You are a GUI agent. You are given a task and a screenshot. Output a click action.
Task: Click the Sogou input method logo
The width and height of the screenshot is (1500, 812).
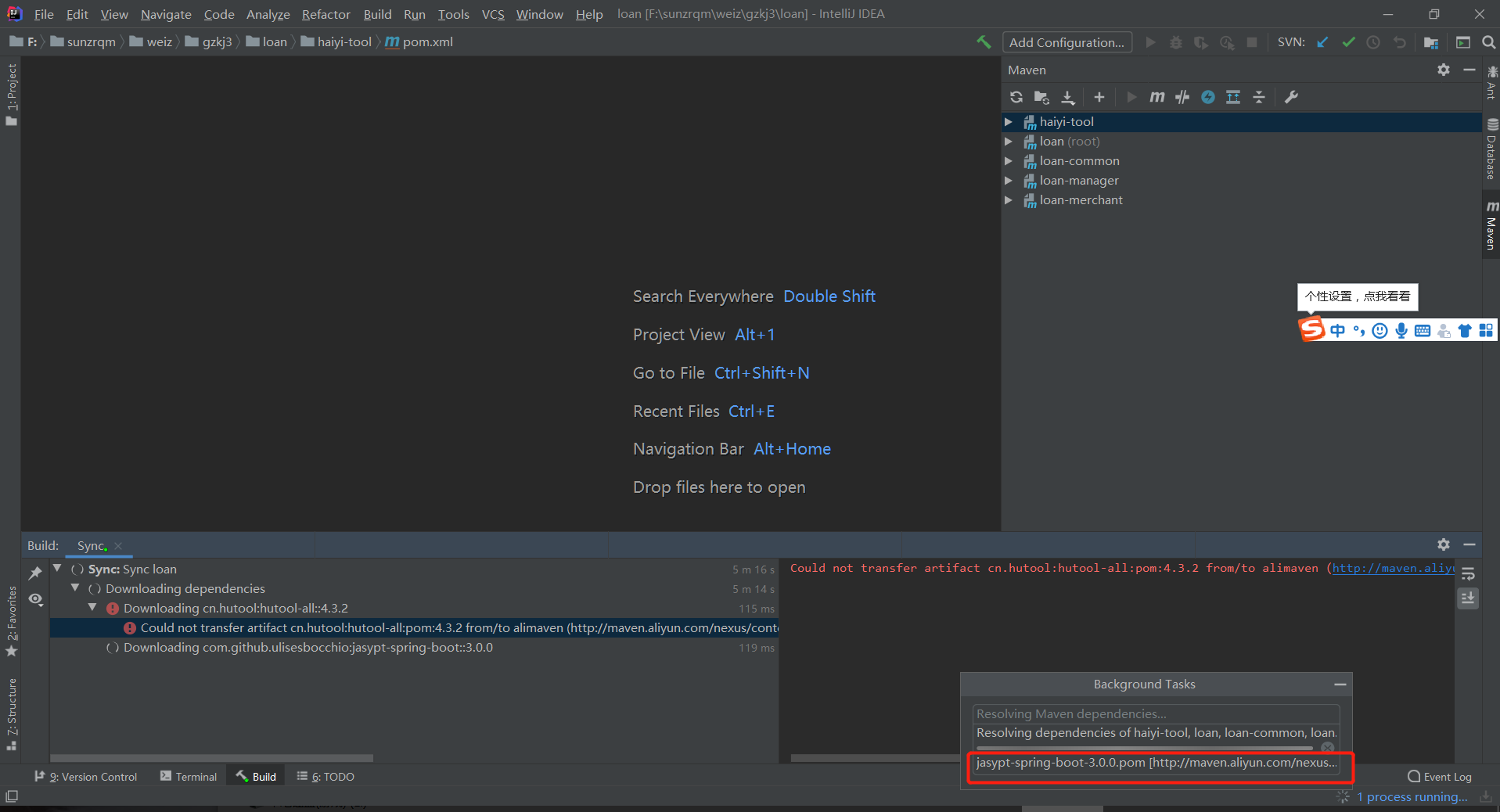point(1312,329)
